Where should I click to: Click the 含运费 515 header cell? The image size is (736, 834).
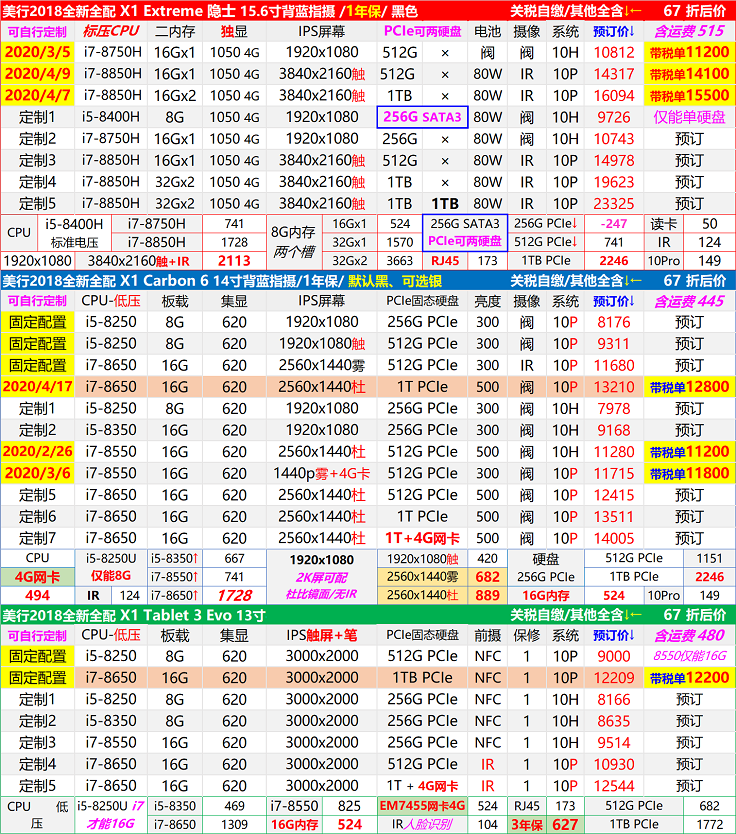(688, 31)
